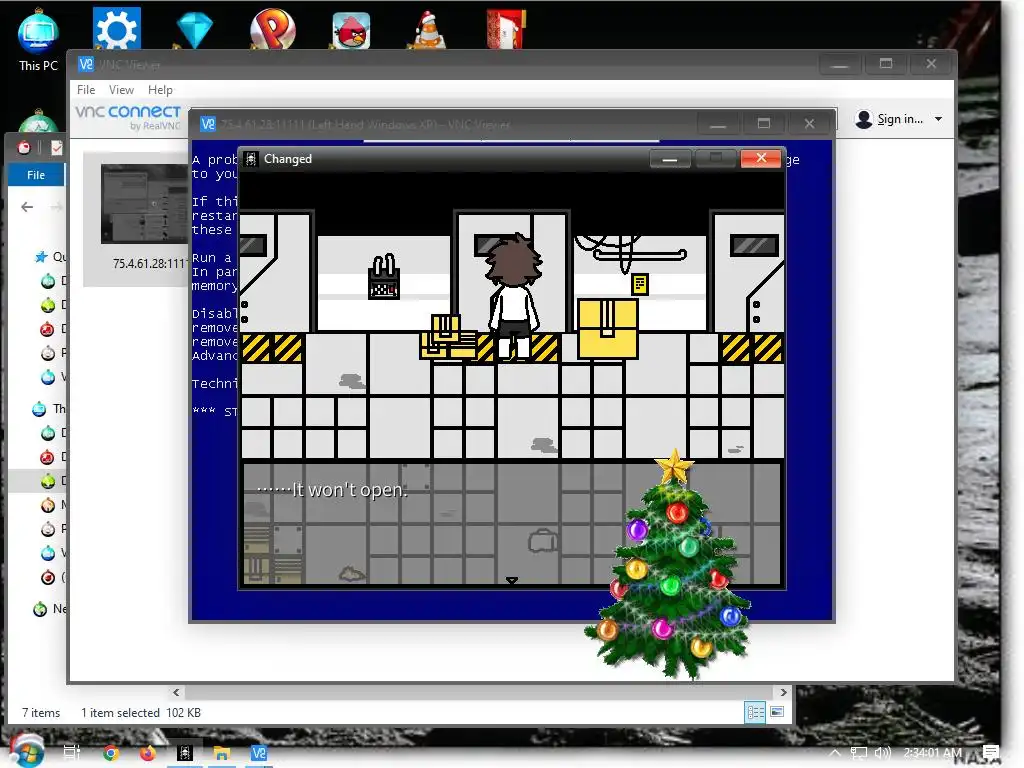The image size is (1024, 768).
Task: Open the volume tray icon
Action: [882, 753]
